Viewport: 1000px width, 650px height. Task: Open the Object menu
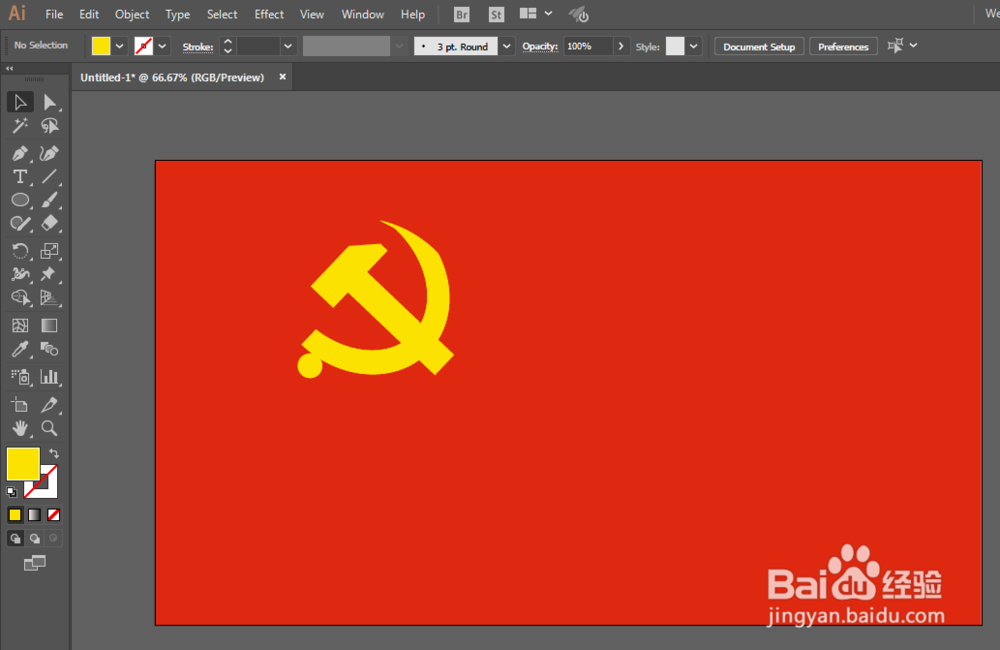132,14
